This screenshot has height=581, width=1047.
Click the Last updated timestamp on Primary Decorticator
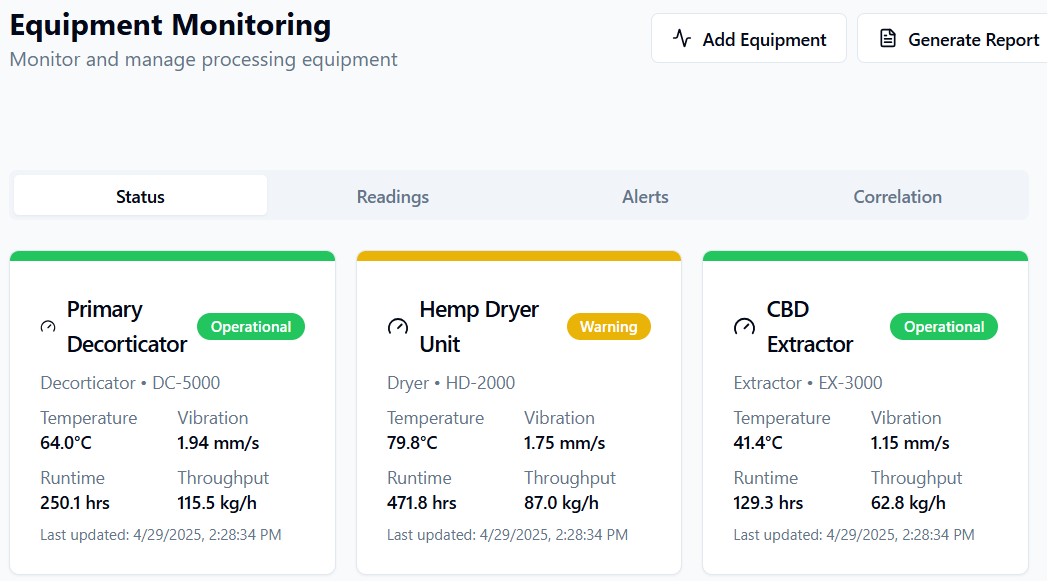[161, 535]
